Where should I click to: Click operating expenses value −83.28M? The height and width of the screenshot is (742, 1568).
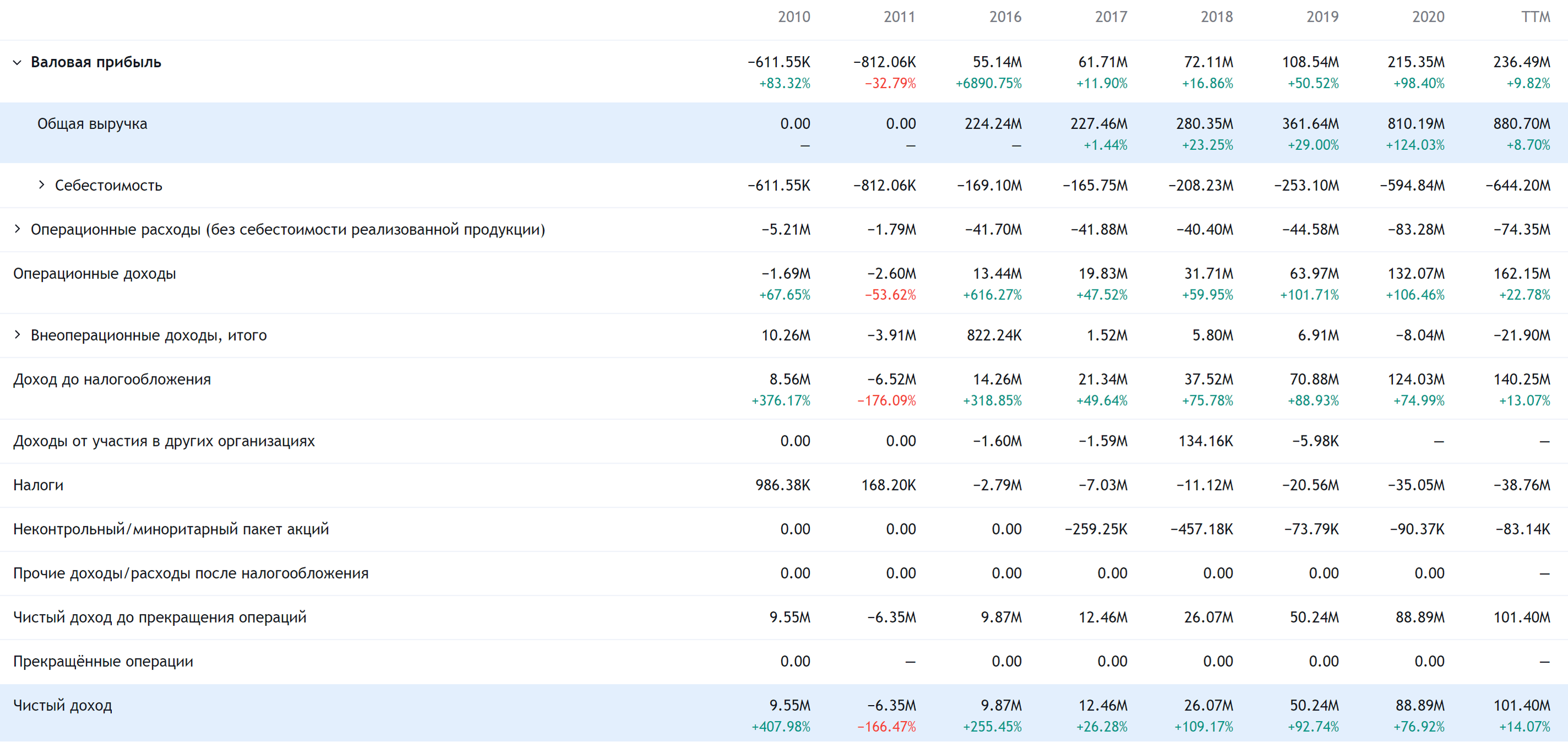1416,230
